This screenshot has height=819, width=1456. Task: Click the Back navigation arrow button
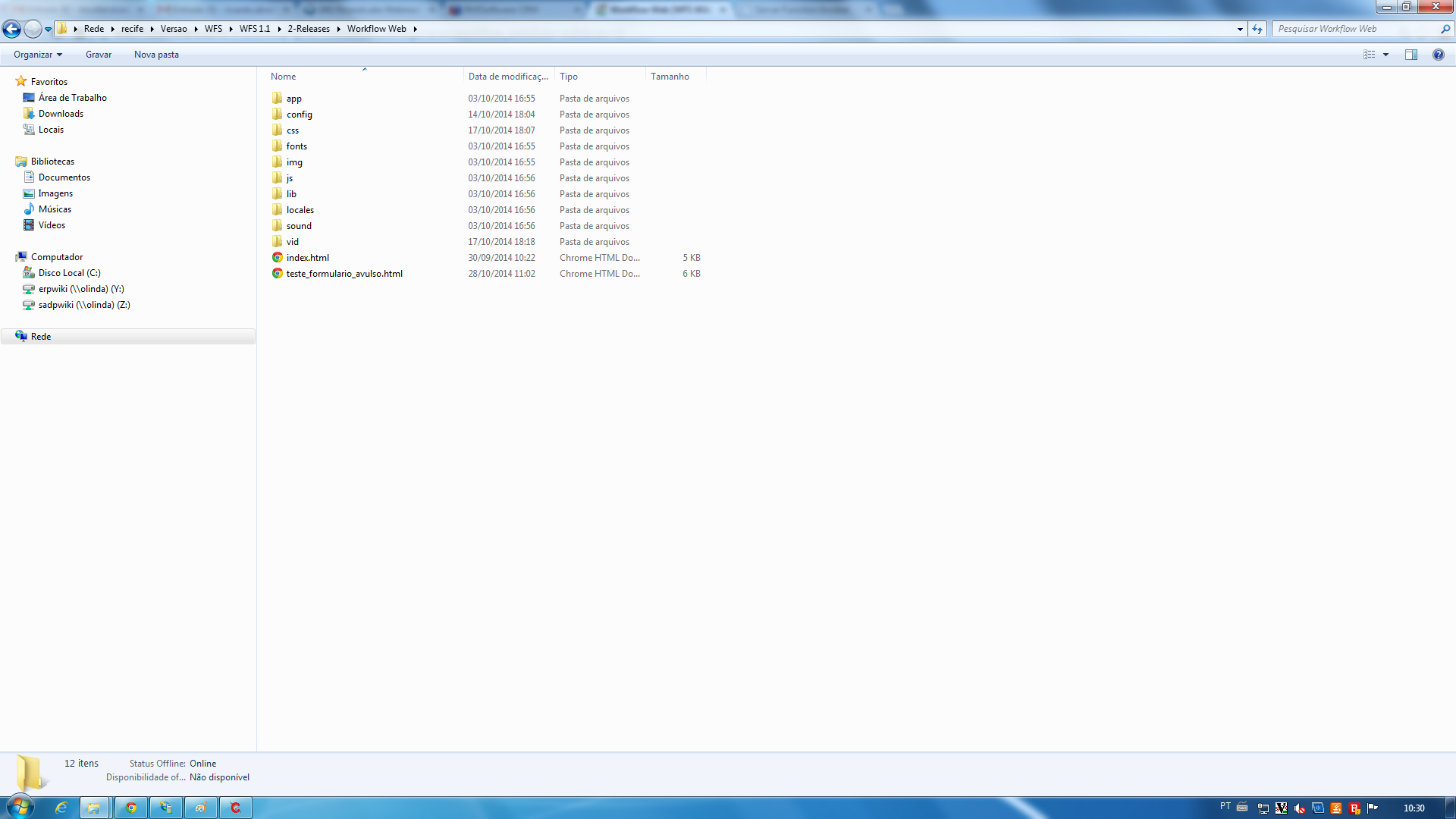coord(11,29)
